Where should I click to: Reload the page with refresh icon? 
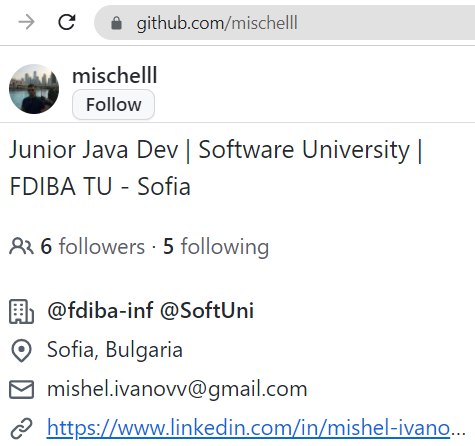(x=67, y=22)
